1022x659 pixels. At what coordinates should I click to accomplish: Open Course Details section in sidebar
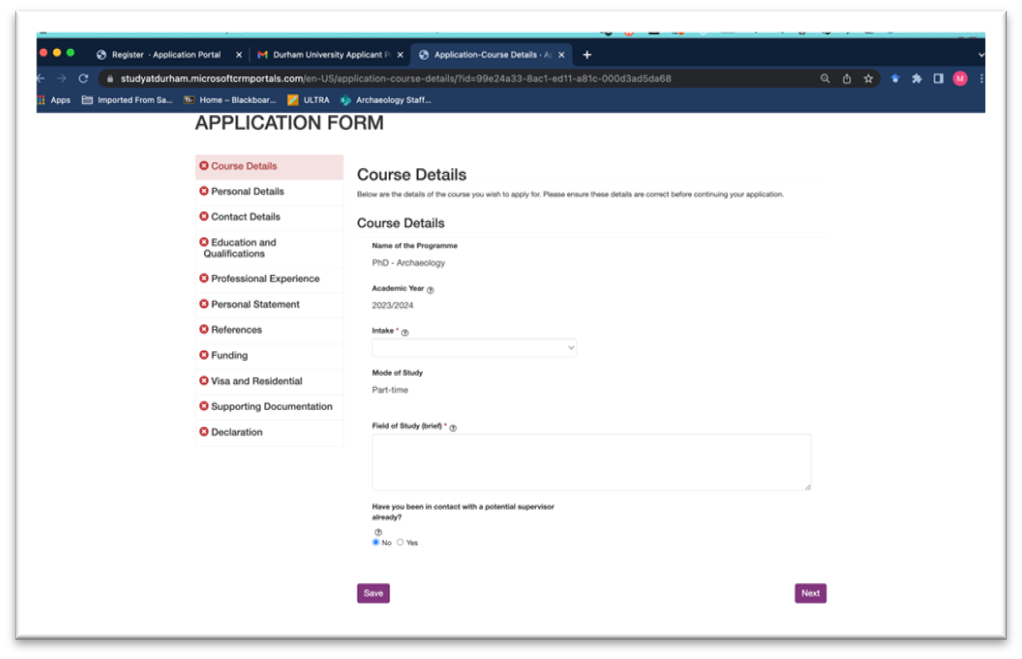[269, 166]
